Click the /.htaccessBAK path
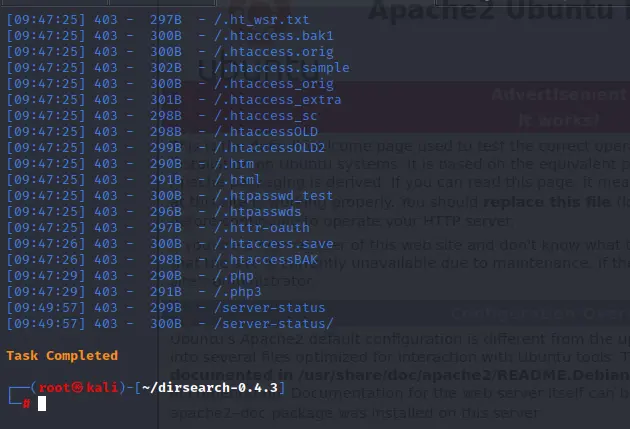 click(x=266, y=259)
